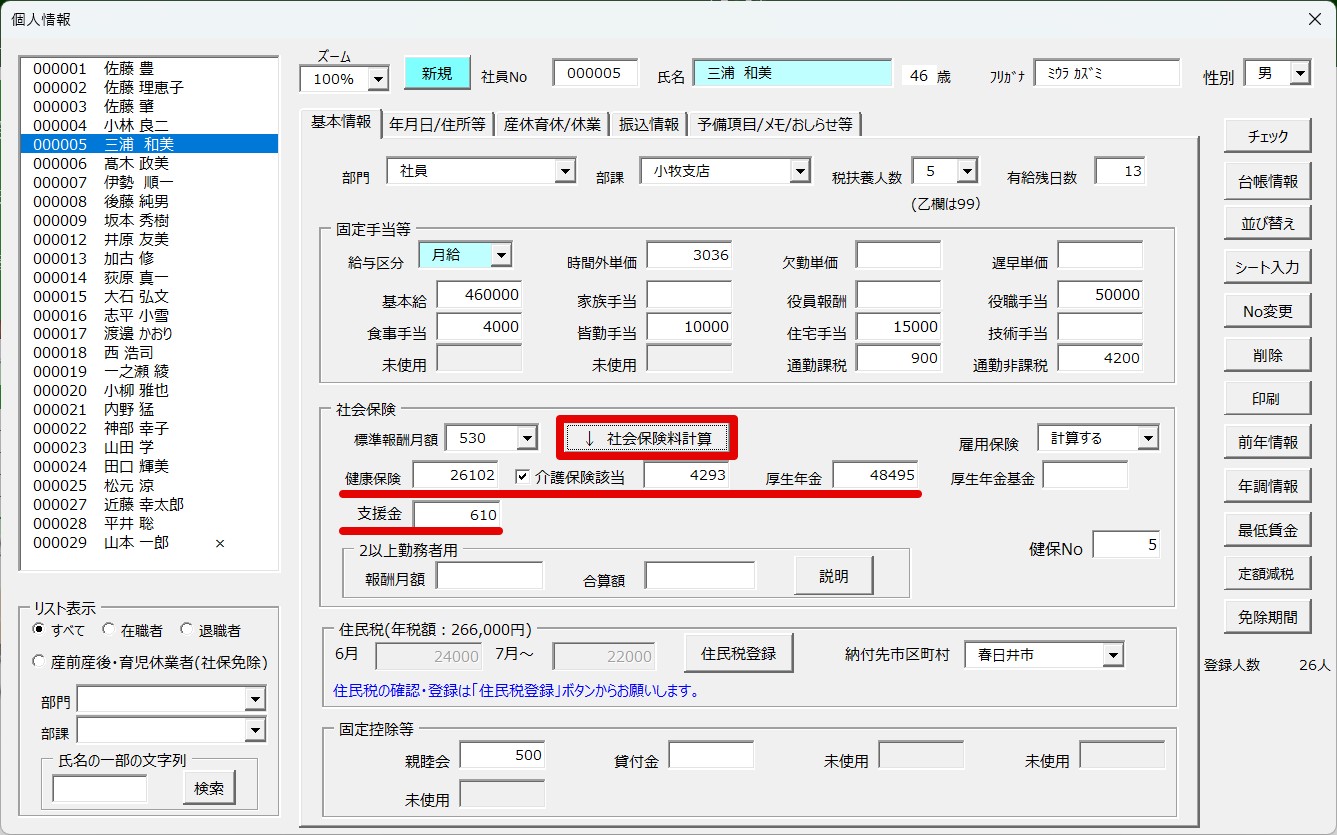The width and height of the screenshot is (1337, 835).
Task: Select the すべて radio button
Action: pyautogui.click(x=39, y=630)
